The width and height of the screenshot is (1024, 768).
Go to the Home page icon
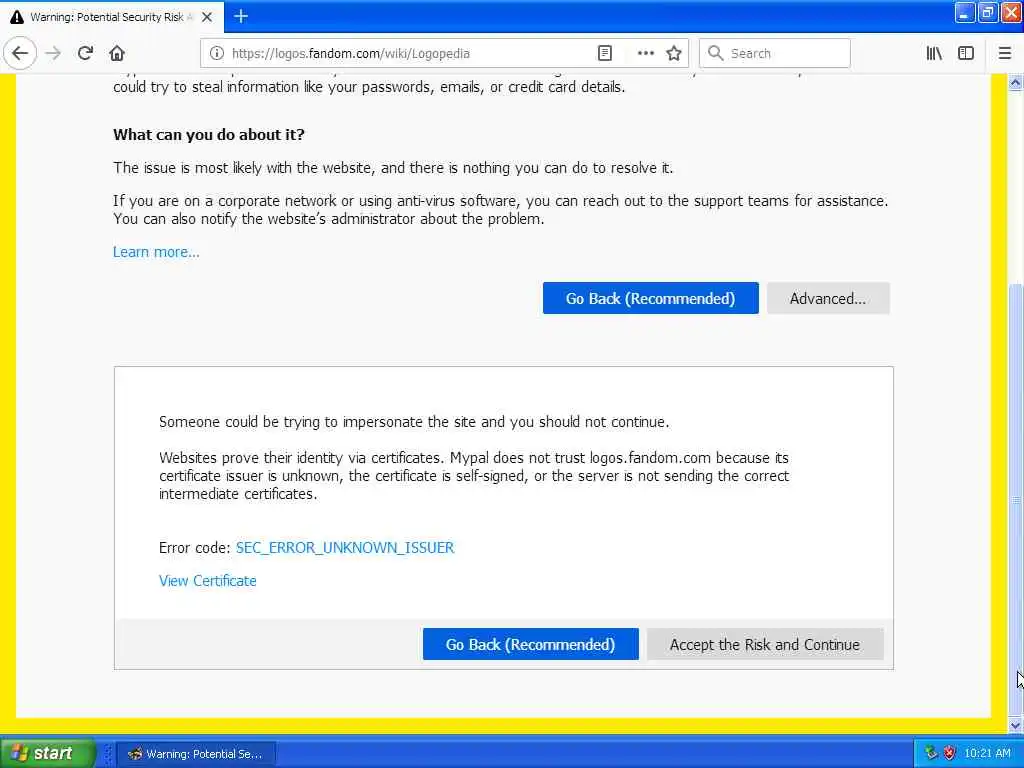click(117, 53)
